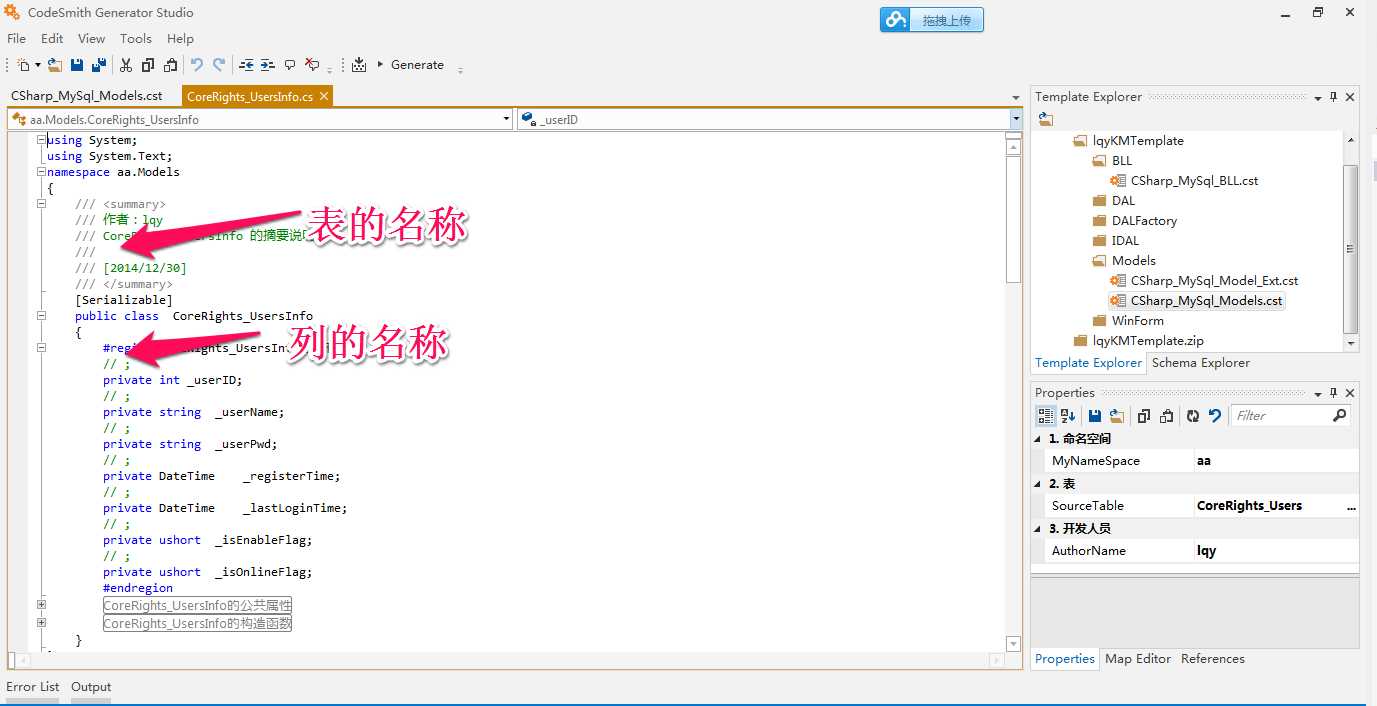Click the AuthorName value lqy

click(1276, 551)
